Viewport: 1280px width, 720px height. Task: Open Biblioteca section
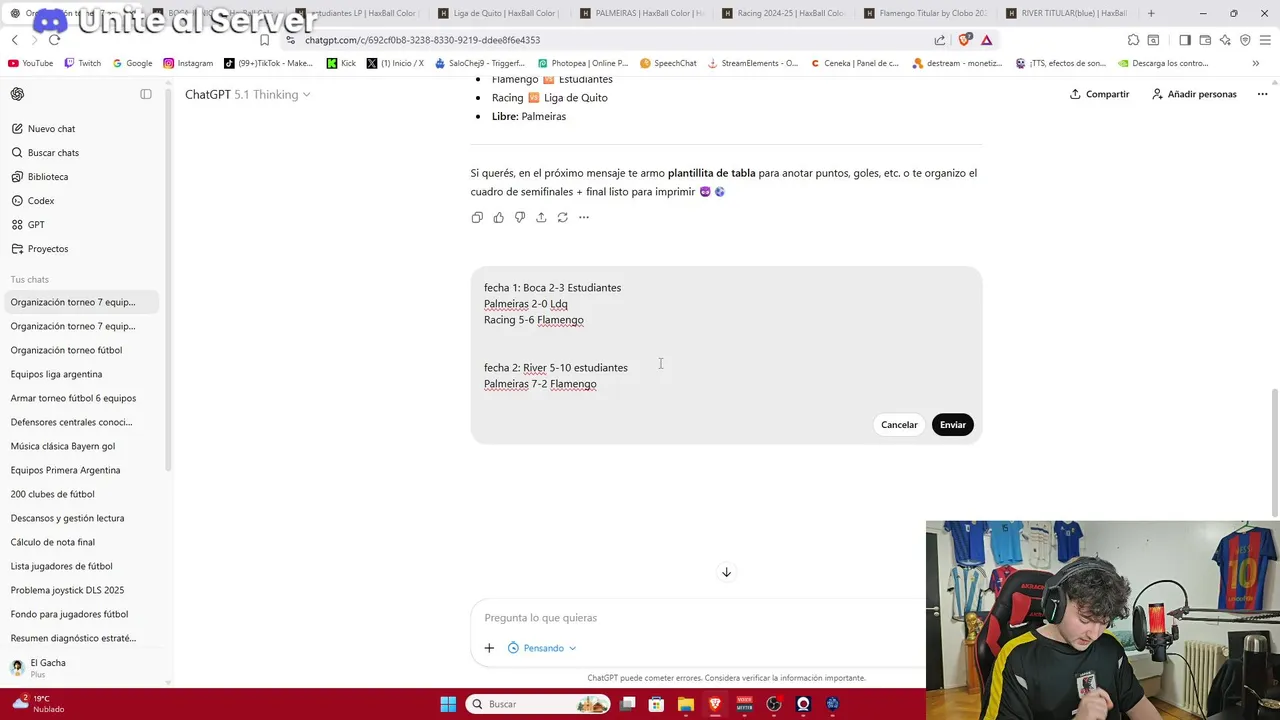84,177
